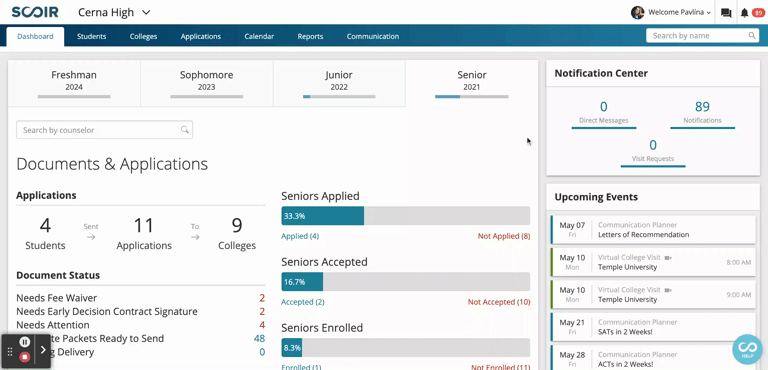Image resolution: width=768 pixels, height=370 pixels.
Task: Open the May 21 SATs in 2 Weeks event
Action: 653,327
